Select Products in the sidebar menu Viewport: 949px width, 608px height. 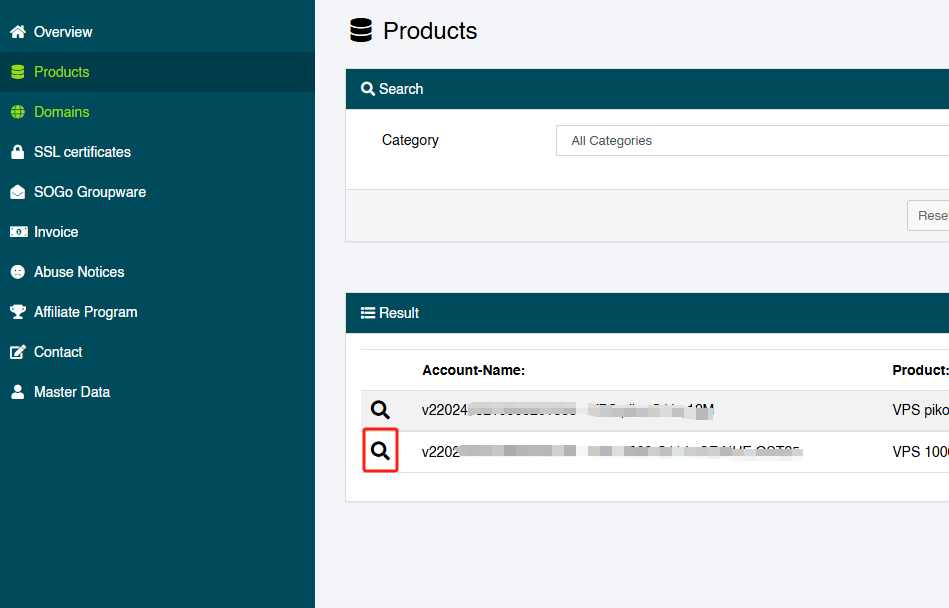[x=61, y=72]
